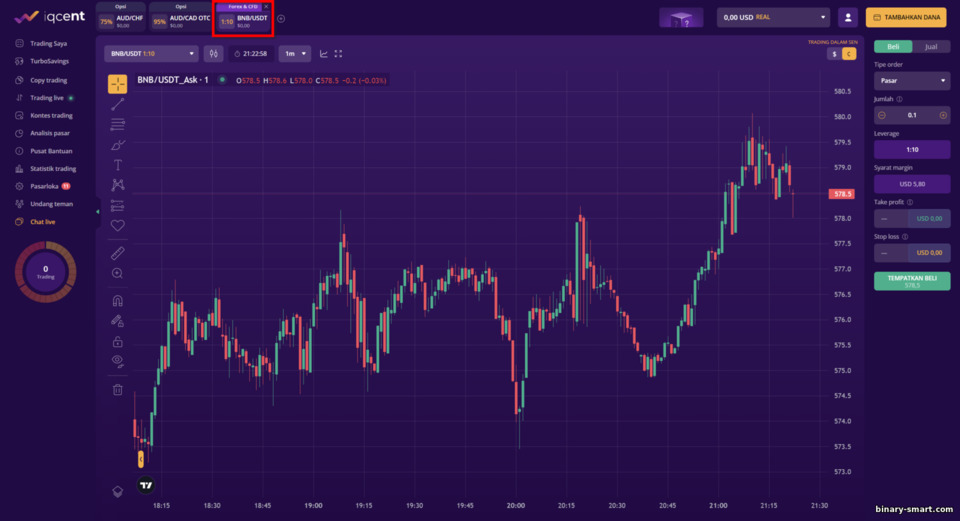Open the indicators chart icon

click(x=323, y=54)
